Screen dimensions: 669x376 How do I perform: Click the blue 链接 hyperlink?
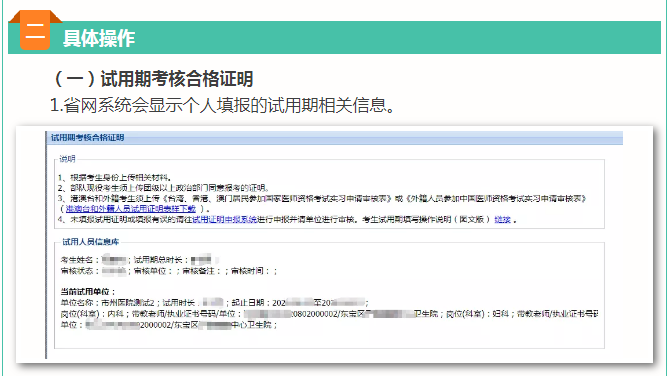(x=503, y=219)
